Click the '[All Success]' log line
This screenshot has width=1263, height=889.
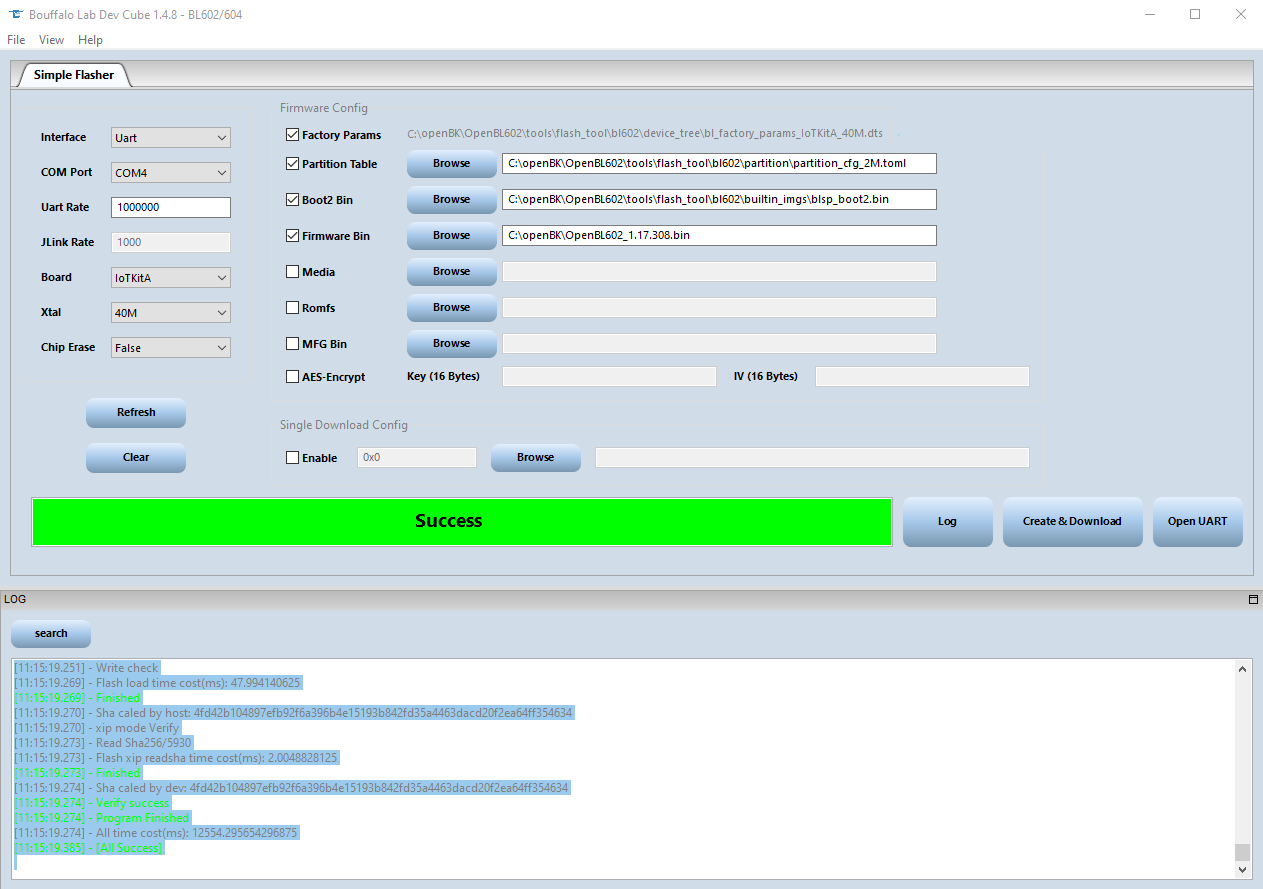(88, 848)
